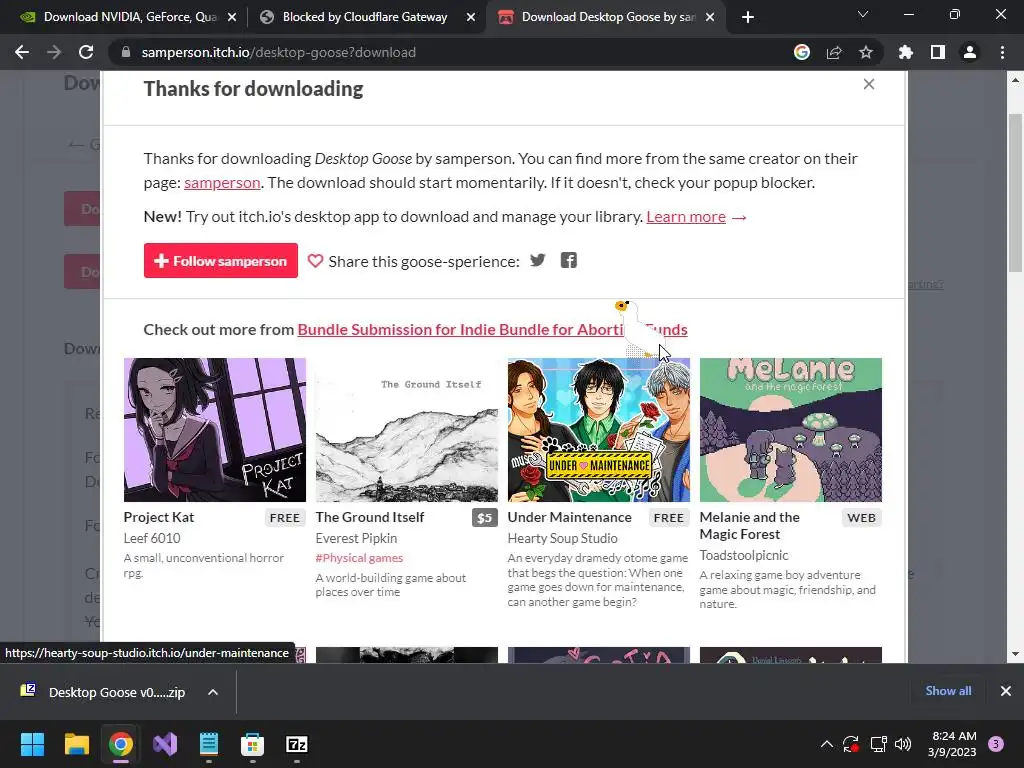This screenshot has width=1024, height=768.
Task: Open a new browser tab
Action: [748, 17]
